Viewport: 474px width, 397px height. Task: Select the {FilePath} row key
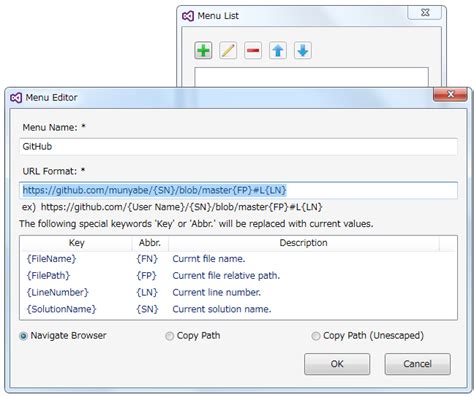point(48,276)
